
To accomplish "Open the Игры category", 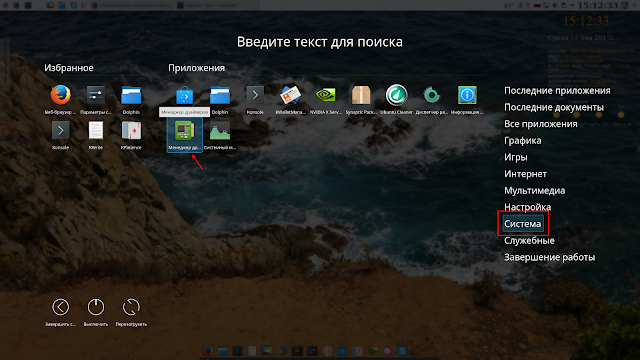I will (516, 158).
